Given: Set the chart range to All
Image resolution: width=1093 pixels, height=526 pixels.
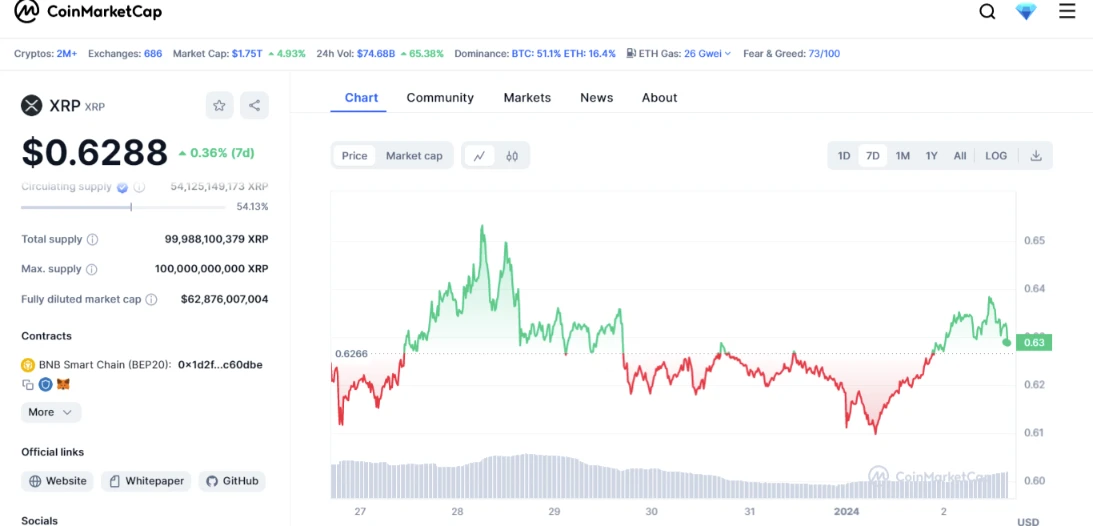Looking at the screenshot, I should click(960, 156).
